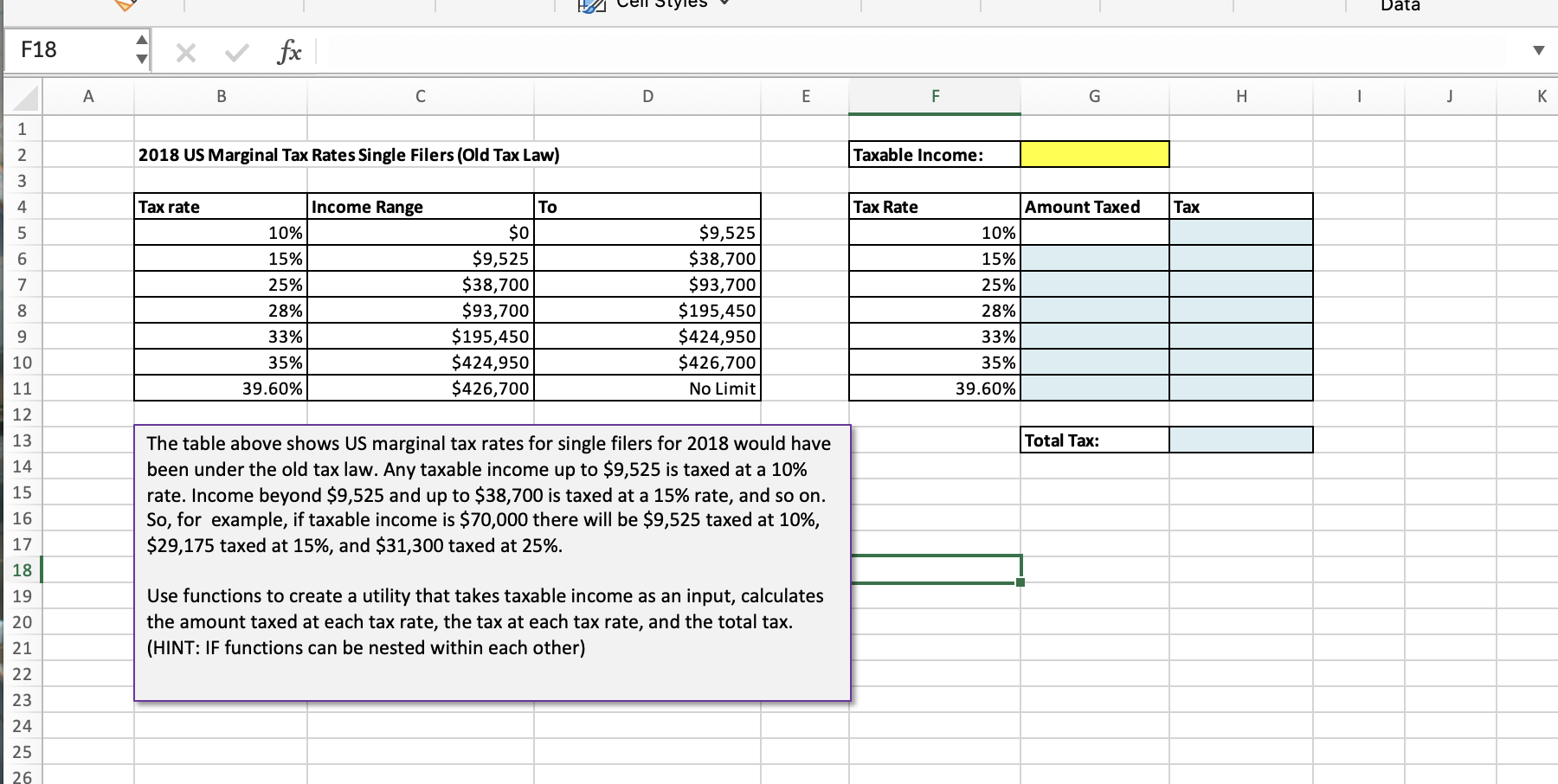1558x784 pixels.
Task: Select the Data label in ribbon
Action: 1400,5
